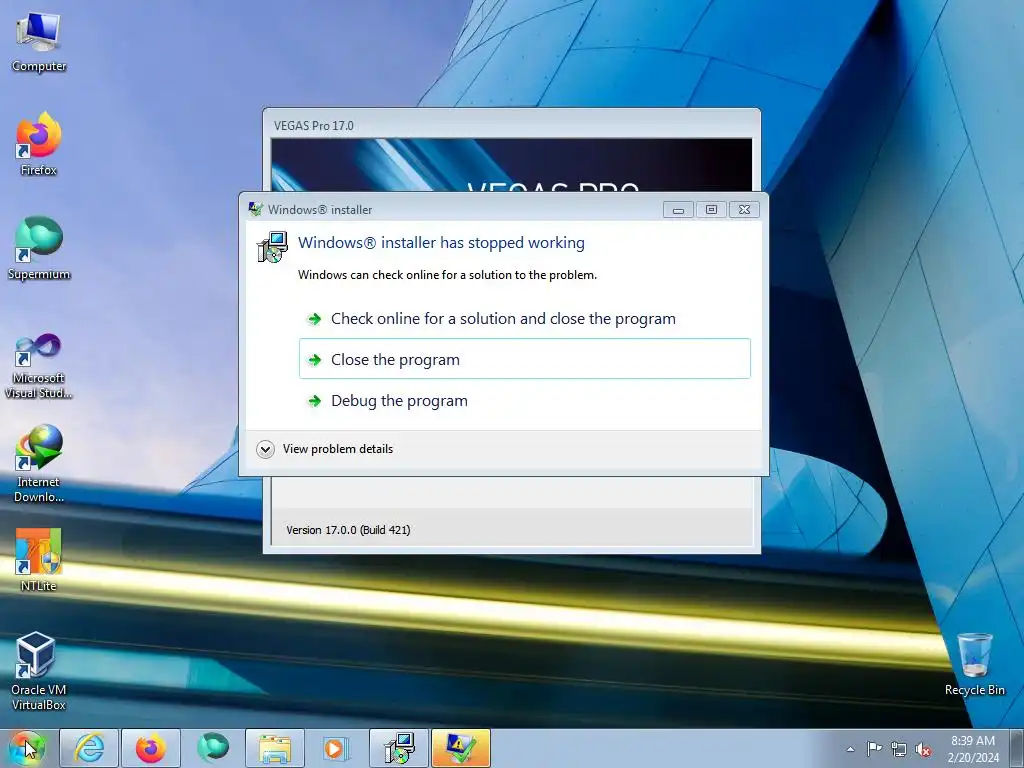Show hidden tray icons arrow
The image size is (1024, 768).
(x=850, y=749)
